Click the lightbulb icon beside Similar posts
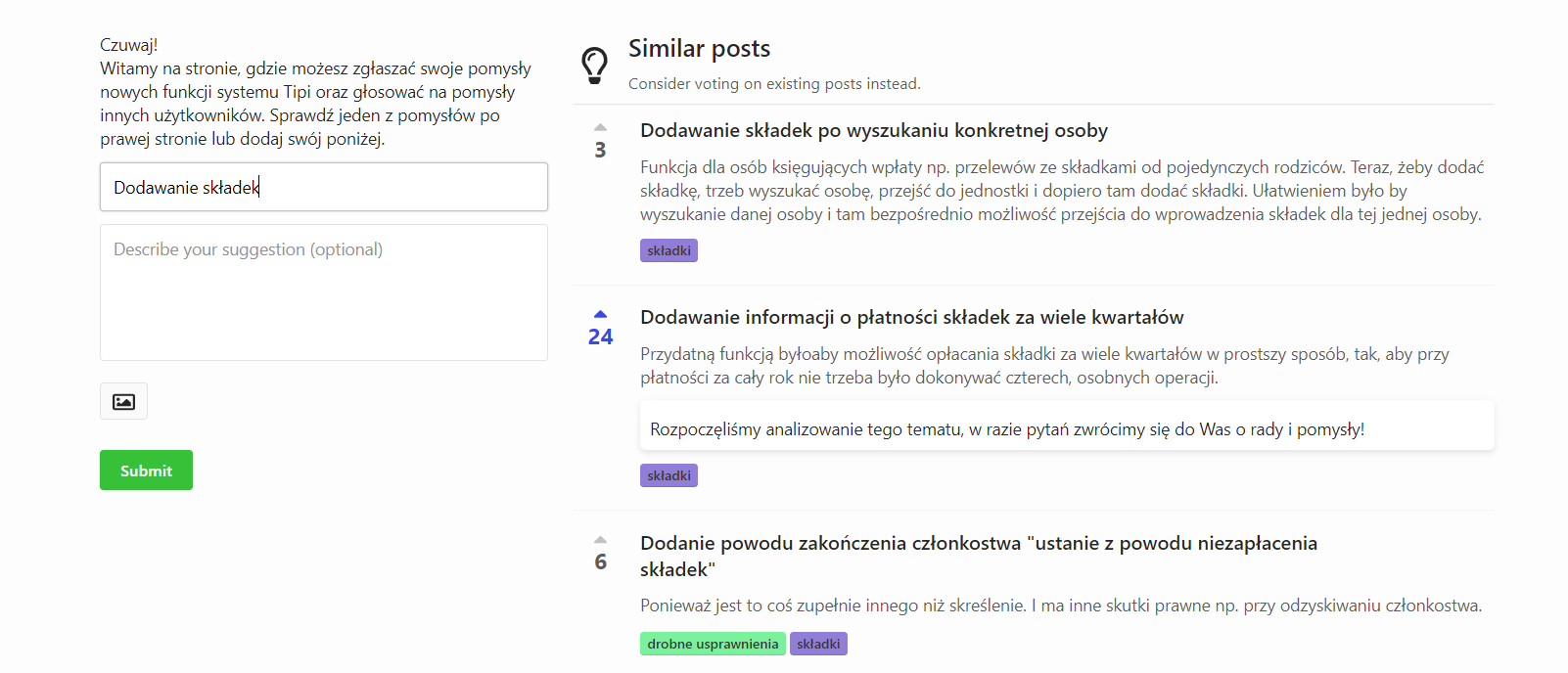This screenshot has width=1568, height=673. 594,66
